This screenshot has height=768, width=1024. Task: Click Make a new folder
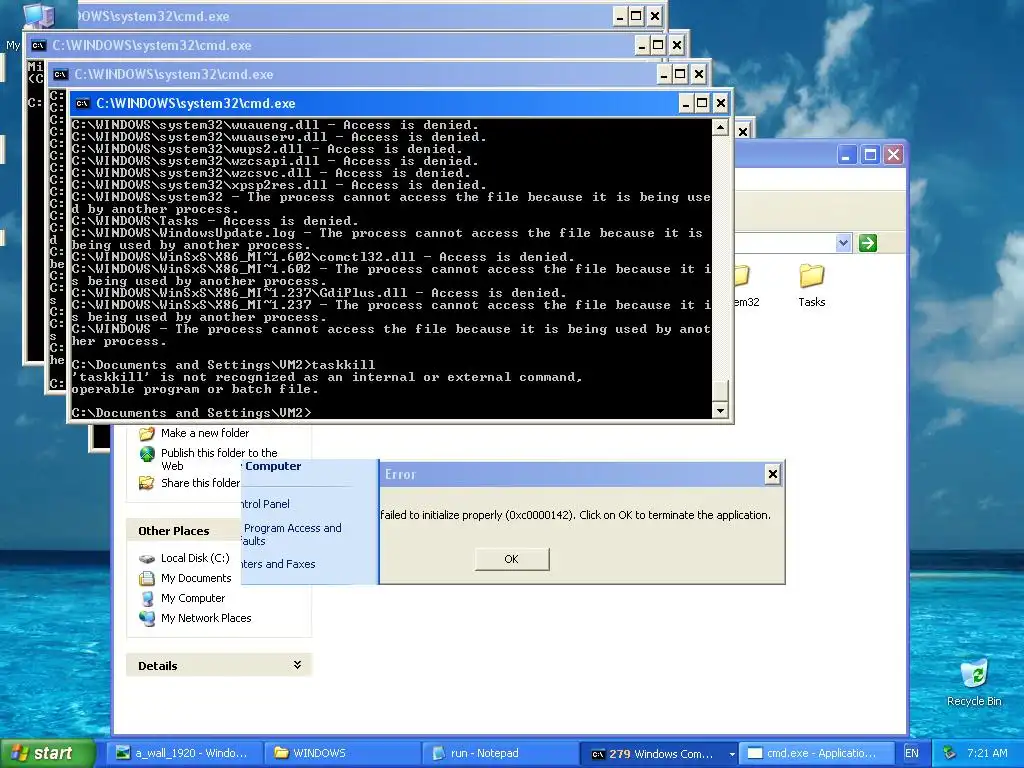[x=205, y=433]
